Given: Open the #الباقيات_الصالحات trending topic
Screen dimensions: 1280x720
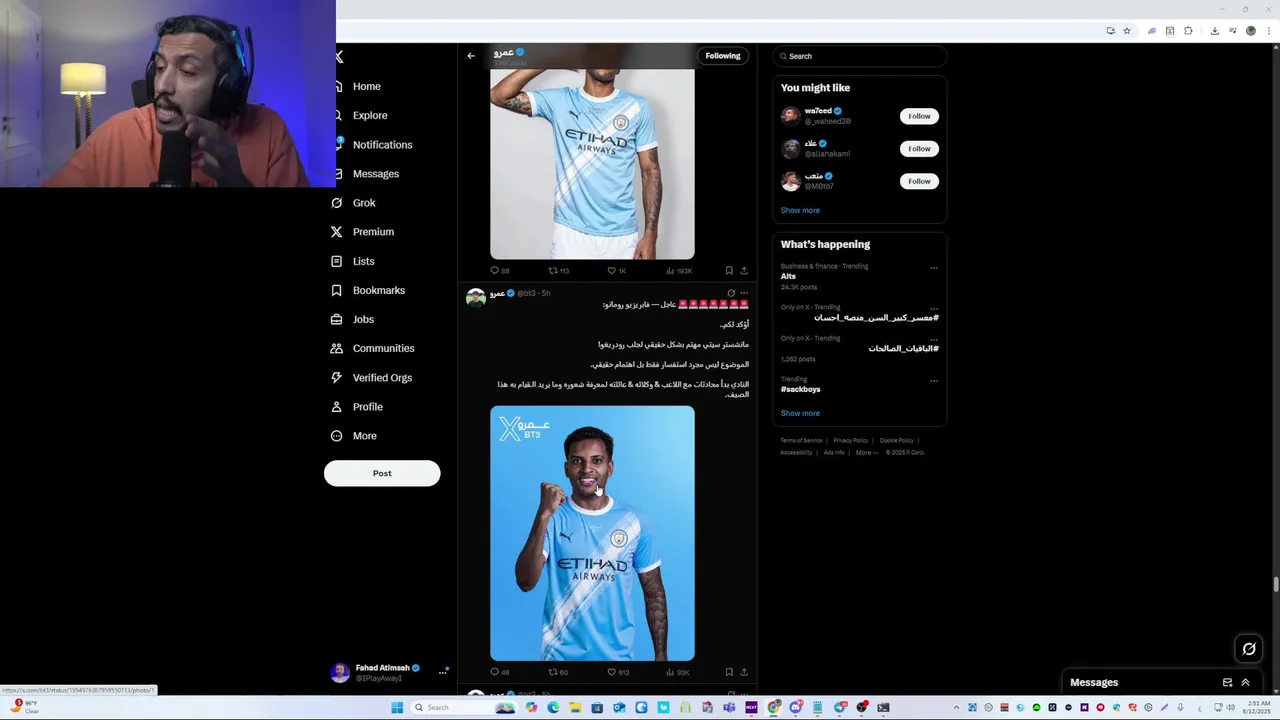Looking at the screenshot, I should pyautogui.click(x=904, y=348).
